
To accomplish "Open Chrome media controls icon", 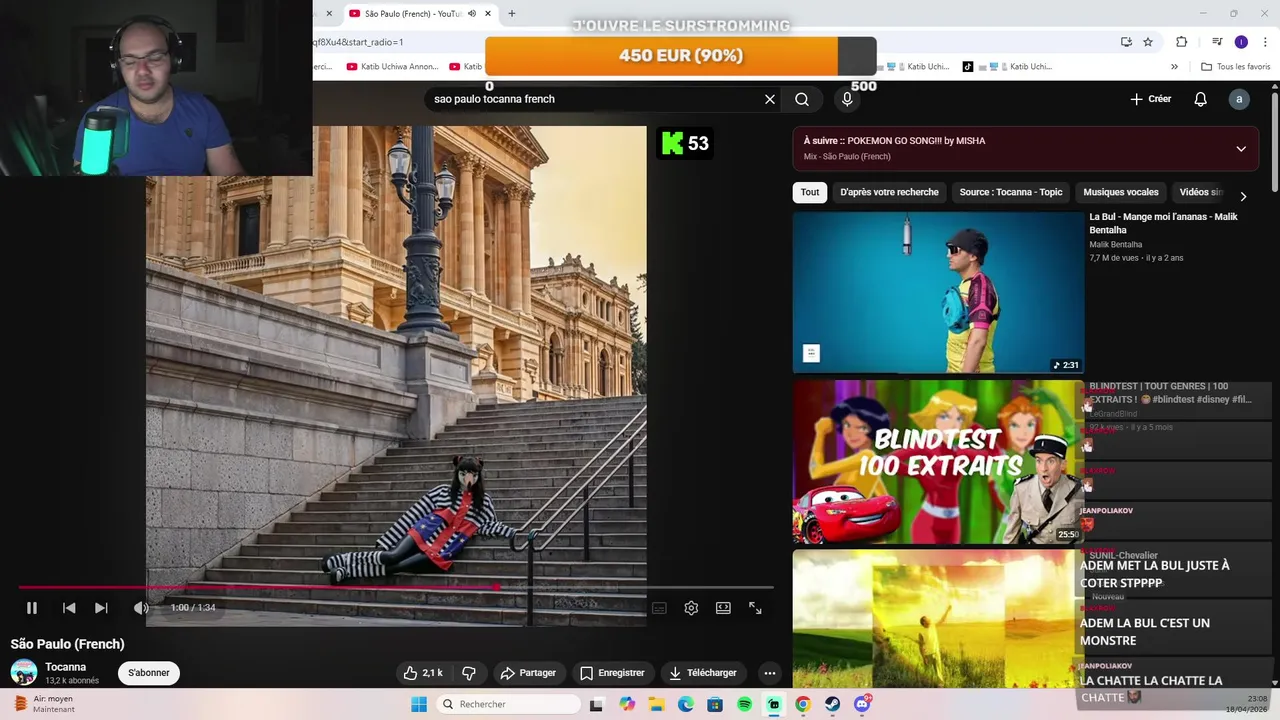I will (1217, 42).
